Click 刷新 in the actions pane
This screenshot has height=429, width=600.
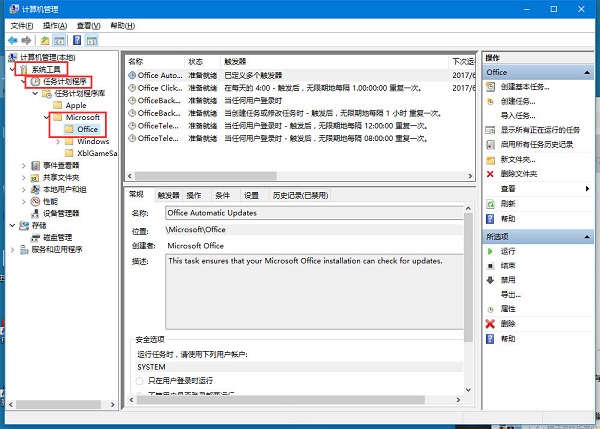pos(508,203)
